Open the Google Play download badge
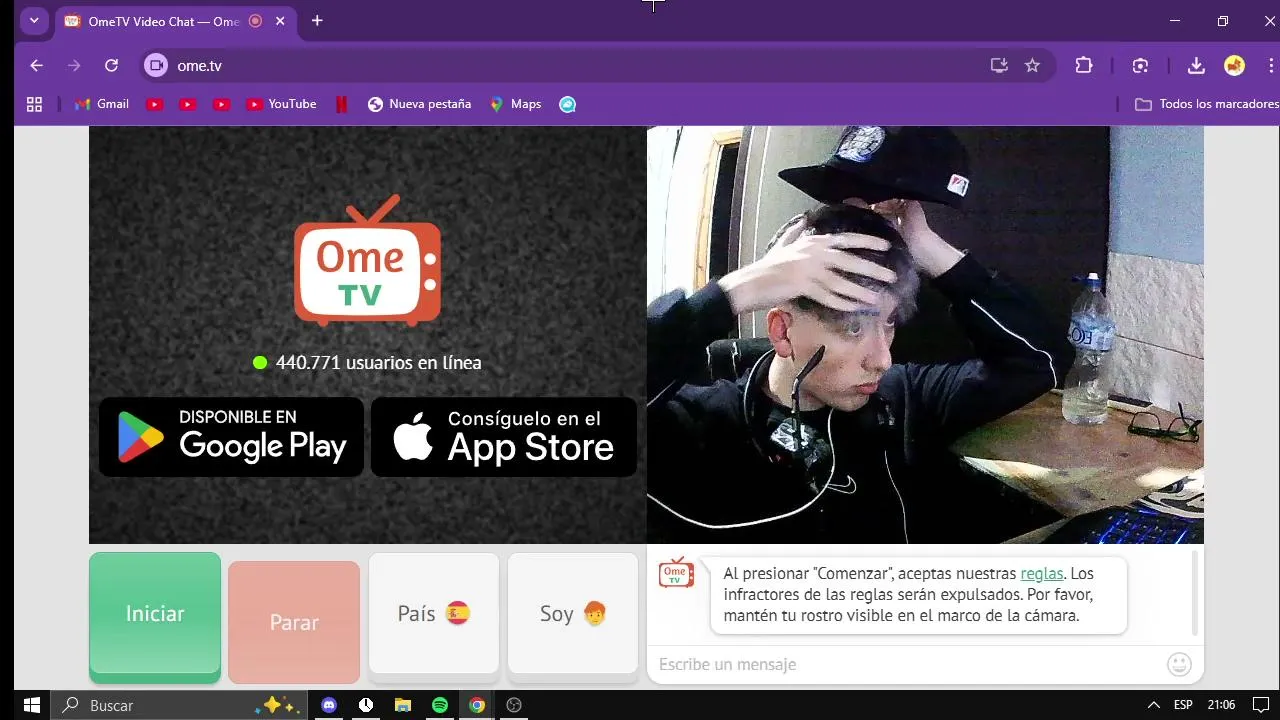 coord(231,437)
